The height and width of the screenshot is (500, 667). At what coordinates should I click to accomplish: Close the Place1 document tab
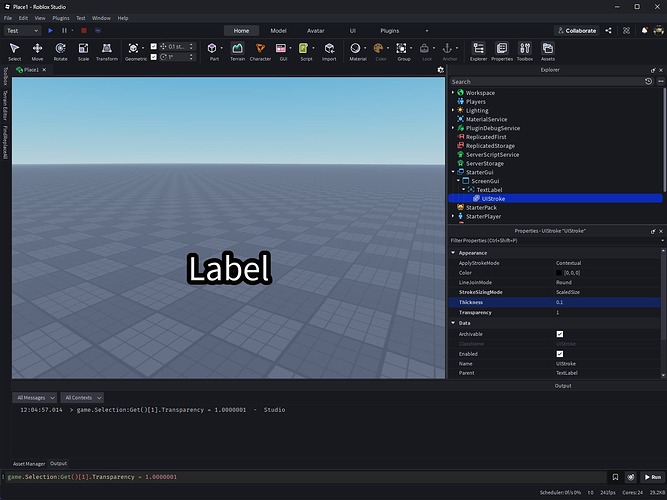click(44, 70)
